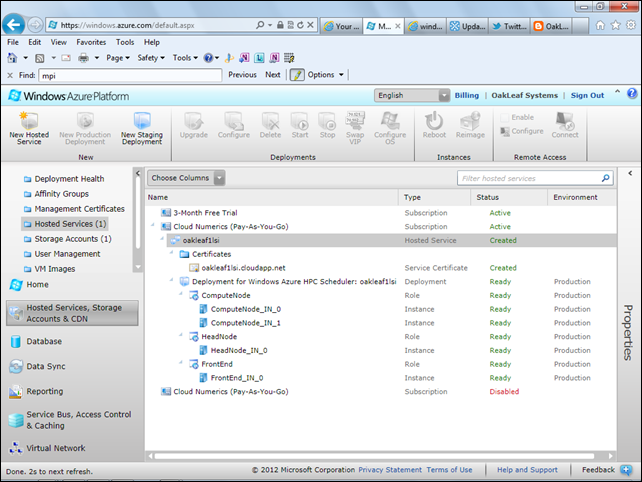Click the Delete deployment icon
Screen dimensions: 642x482
[x=270, y=120]
